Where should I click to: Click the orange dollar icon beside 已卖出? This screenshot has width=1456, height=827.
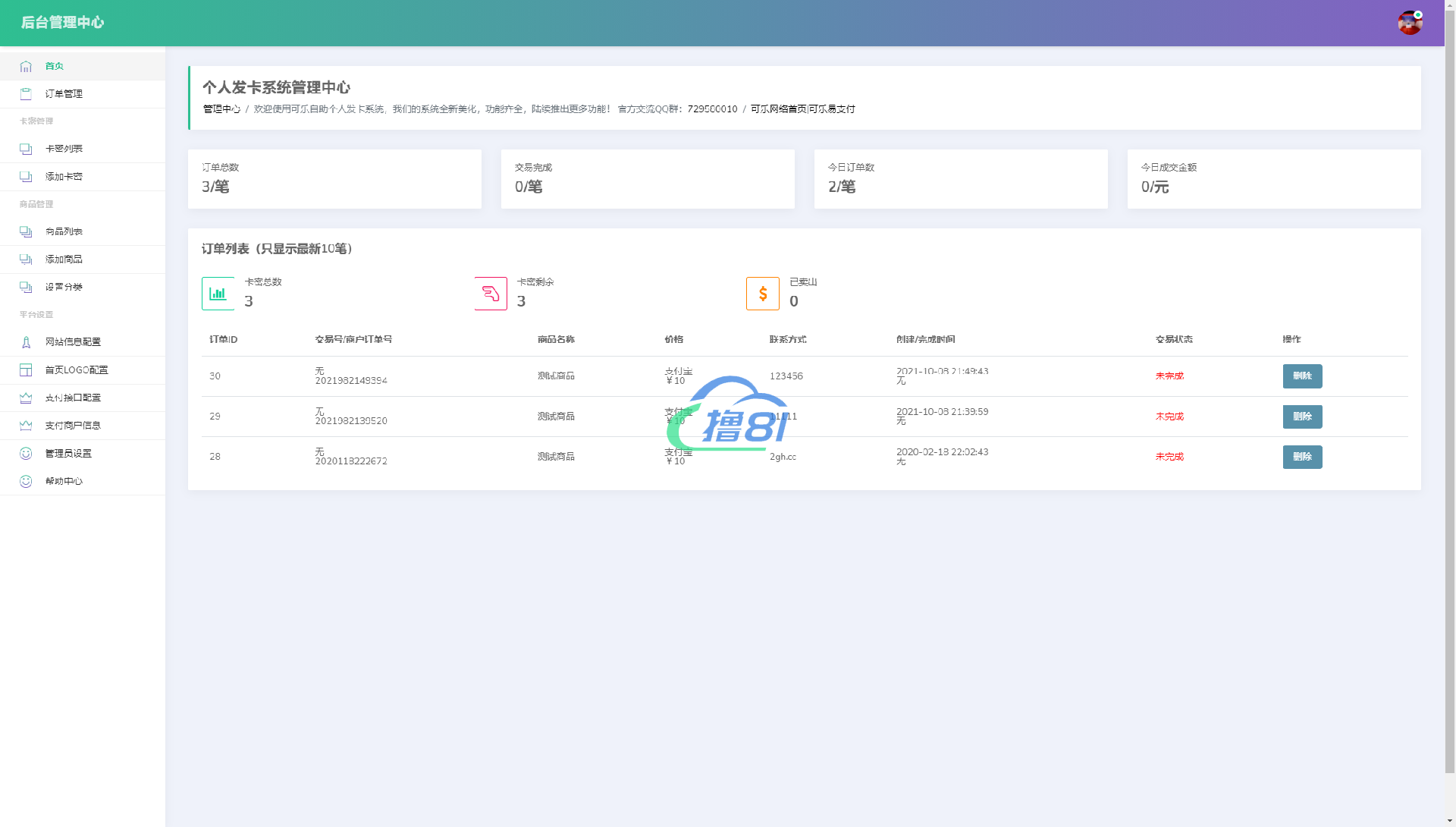[763, 293]
